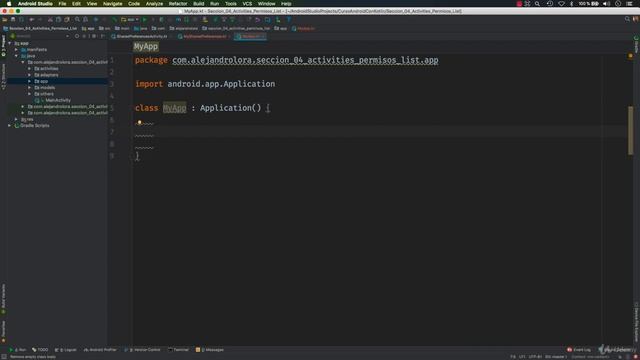Select the selected app package in tree

(58, 81)
